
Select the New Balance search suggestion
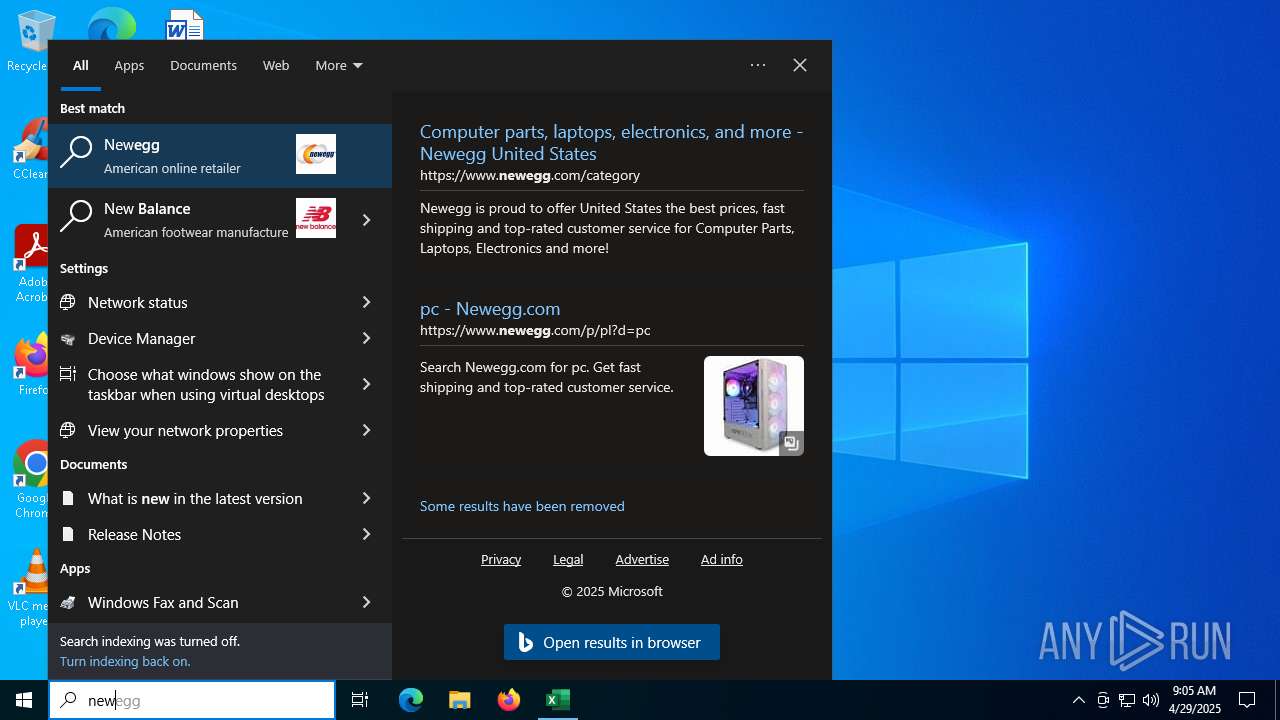pyautogui.click(x=195, y=219)
